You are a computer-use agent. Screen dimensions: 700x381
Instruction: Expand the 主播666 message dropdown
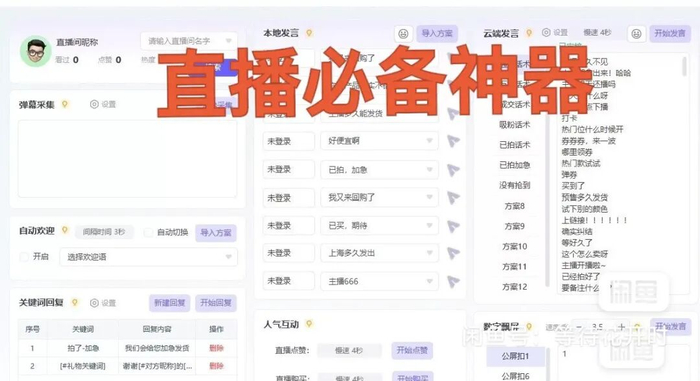coord(379,281)
